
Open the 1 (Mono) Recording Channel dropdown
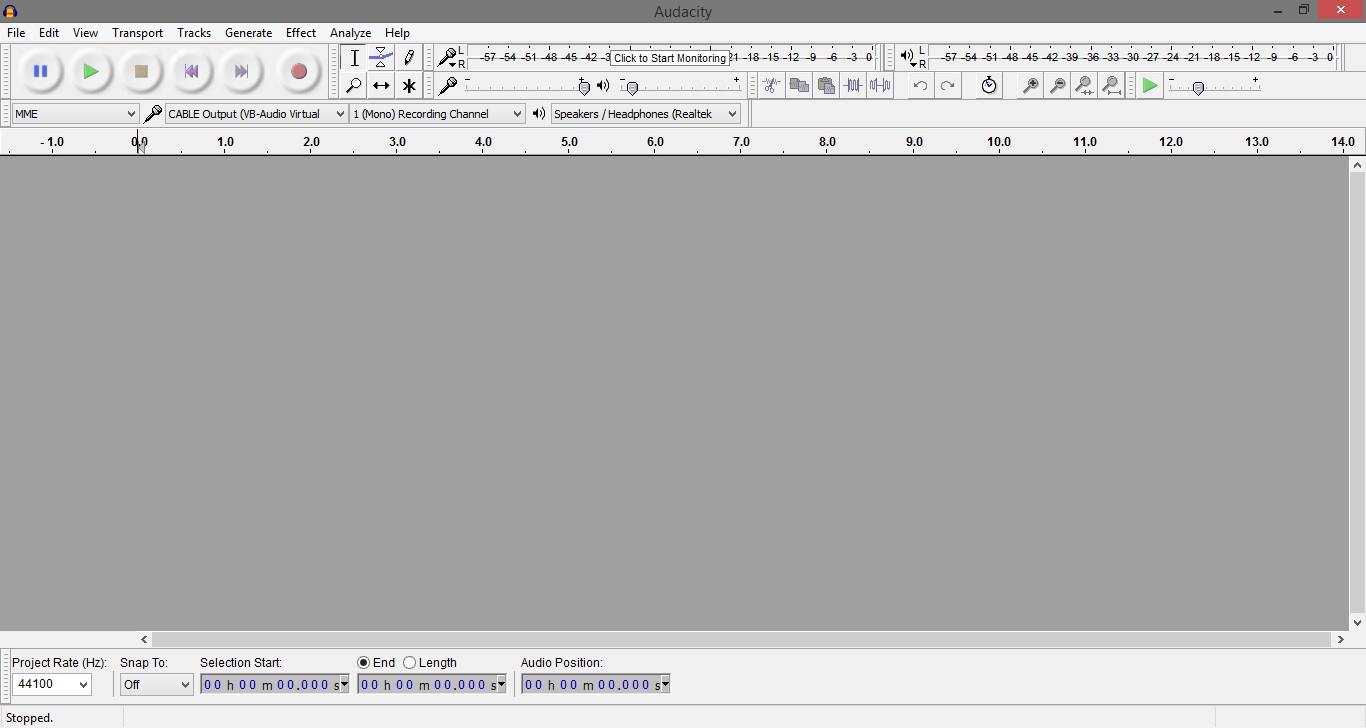(x=437, y=114)
